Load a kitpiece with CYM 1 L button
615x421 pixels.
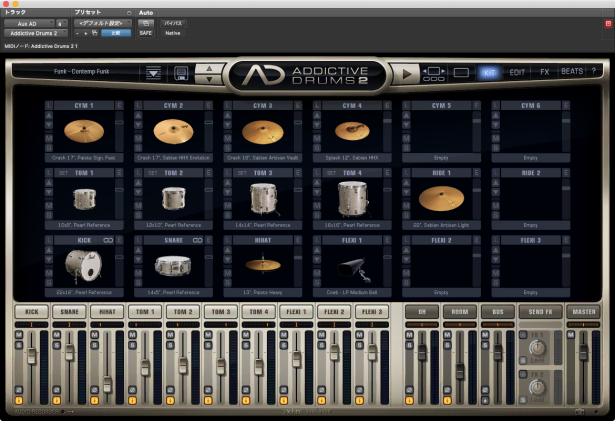click(49, 105)
